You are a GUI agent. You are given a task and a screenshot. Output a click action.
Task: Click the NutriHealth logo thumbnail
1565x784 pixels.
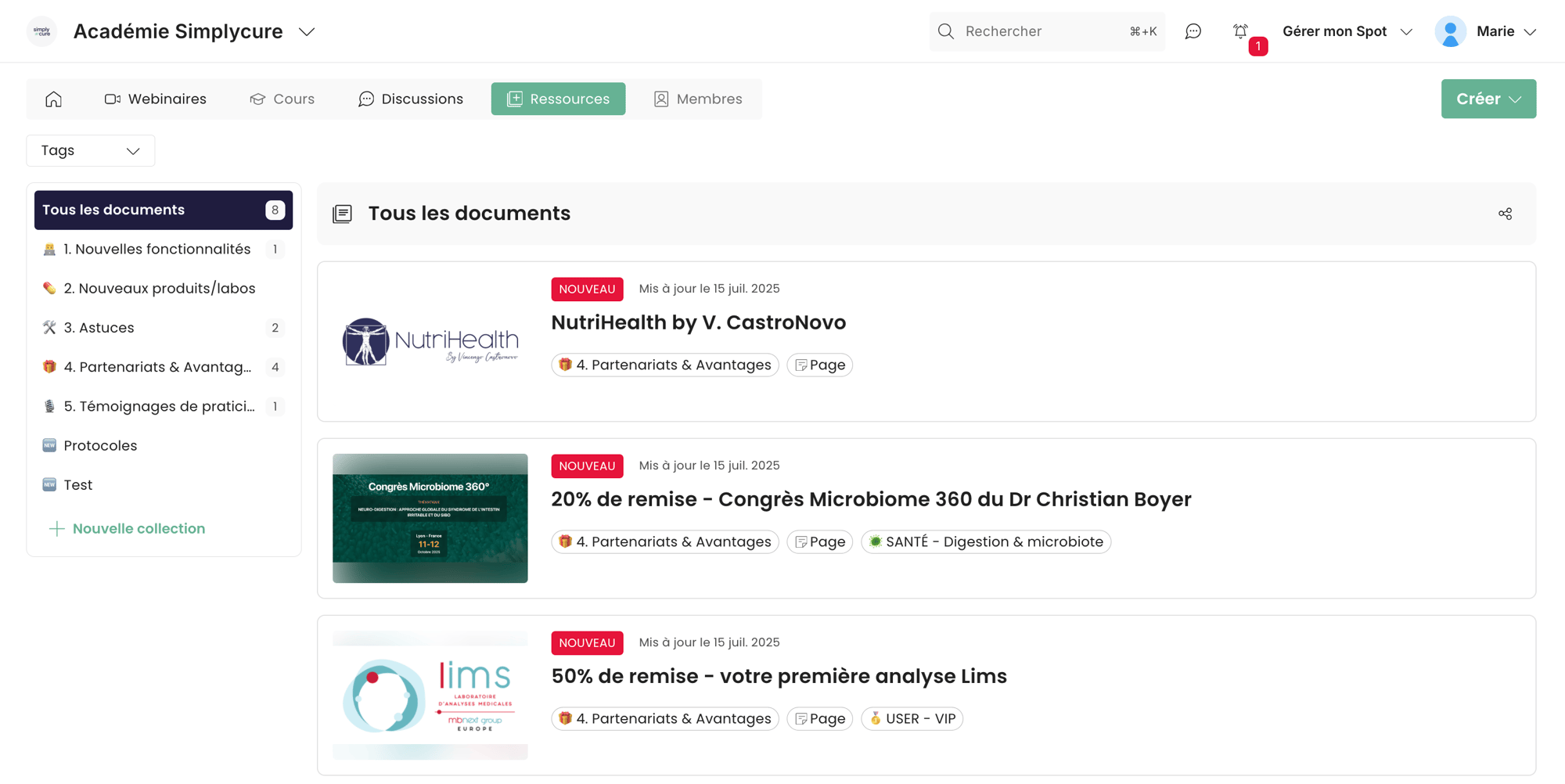point(430,342)
